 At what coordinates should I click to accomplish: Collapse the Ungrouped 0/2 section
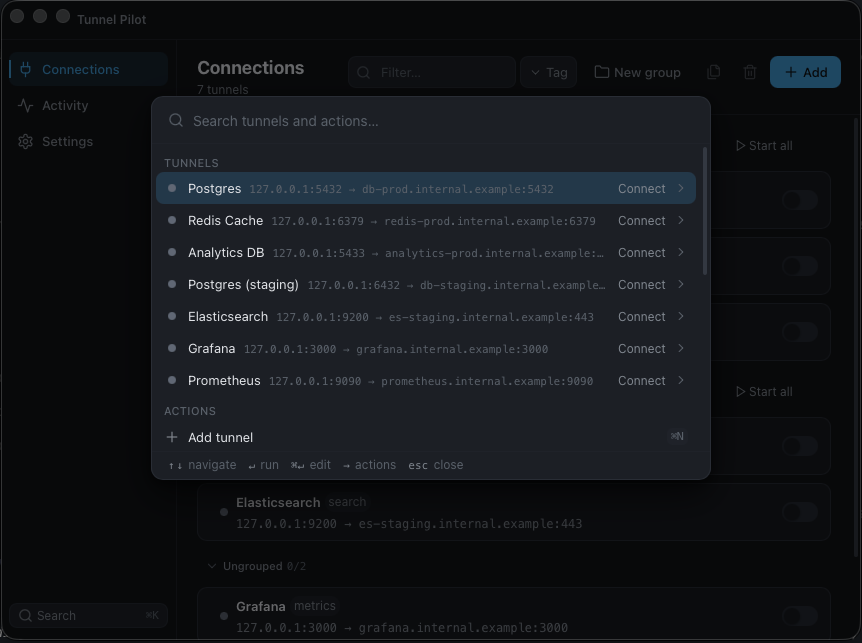[257, 566]
